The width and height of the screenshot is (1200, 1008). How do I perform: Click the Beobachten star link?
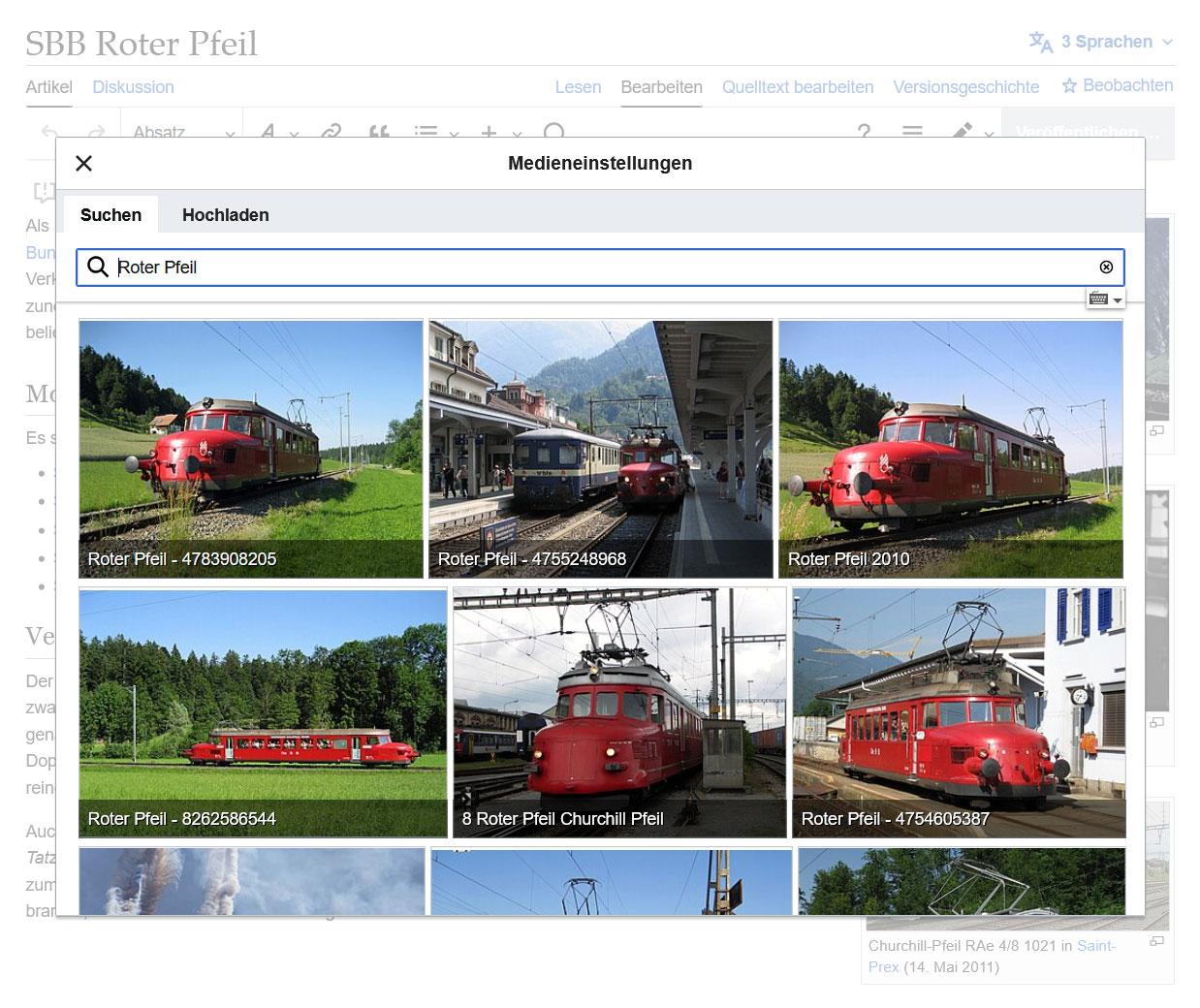click(x=1118, y=85)
